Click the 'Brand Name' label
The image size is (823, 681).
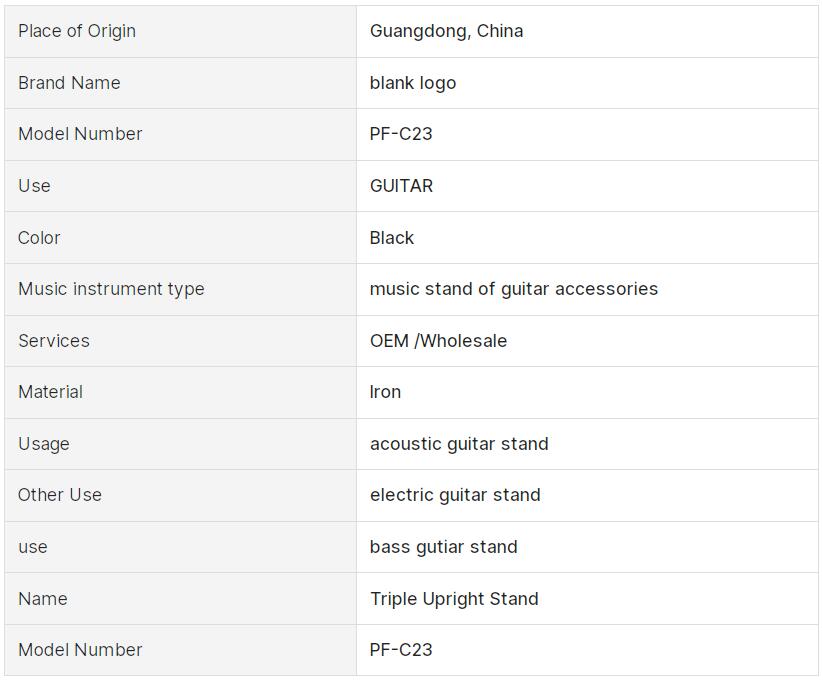click(x=69, y=83)
